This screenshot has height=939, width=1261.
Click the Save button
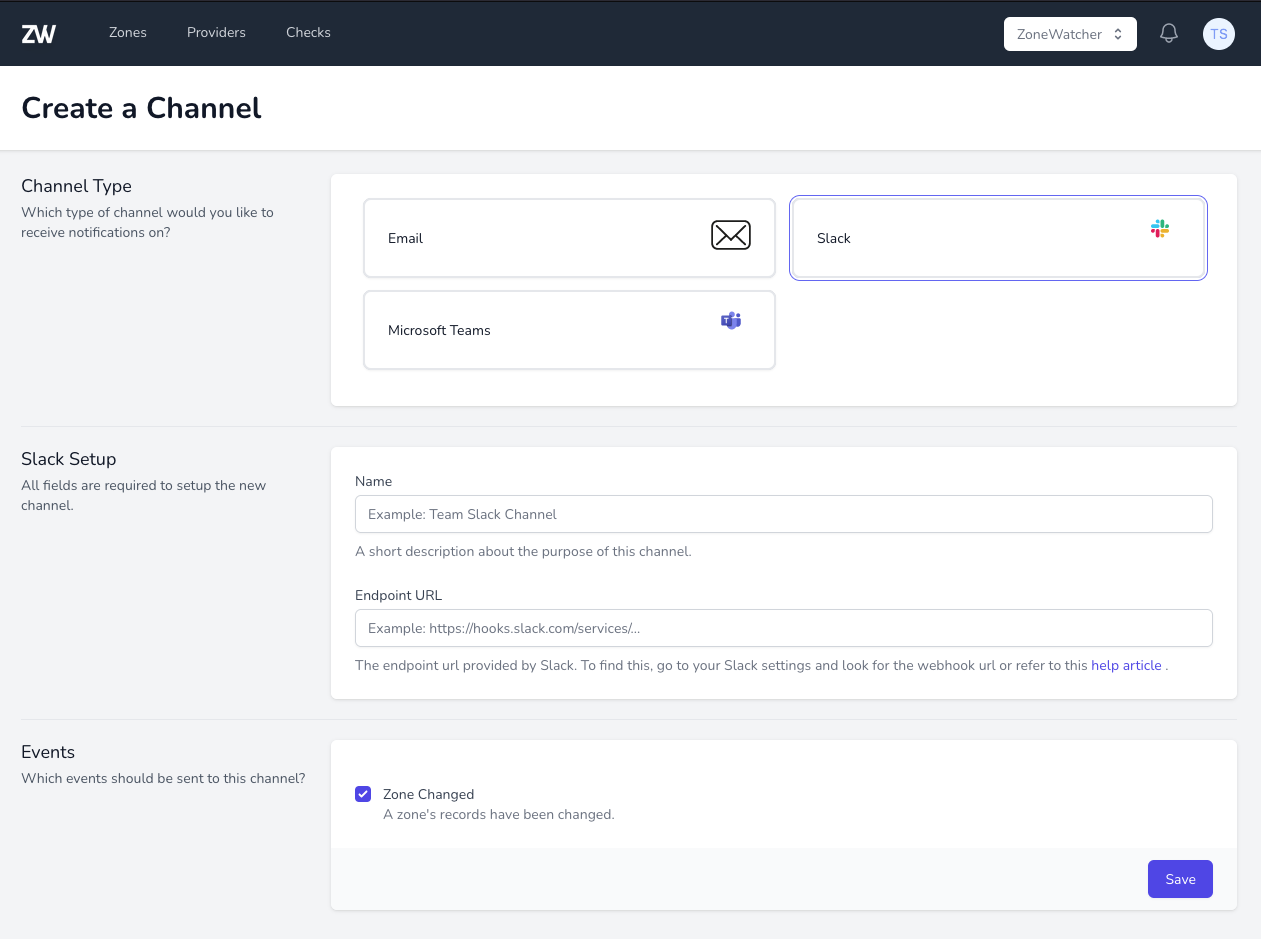click(x=1180, y=879)
